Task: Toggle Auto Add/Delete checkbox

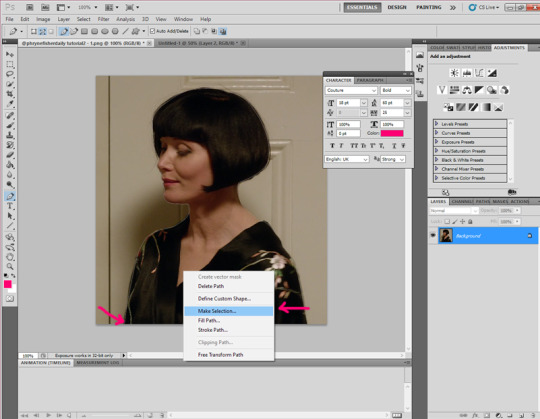Action: click(153, 31)
